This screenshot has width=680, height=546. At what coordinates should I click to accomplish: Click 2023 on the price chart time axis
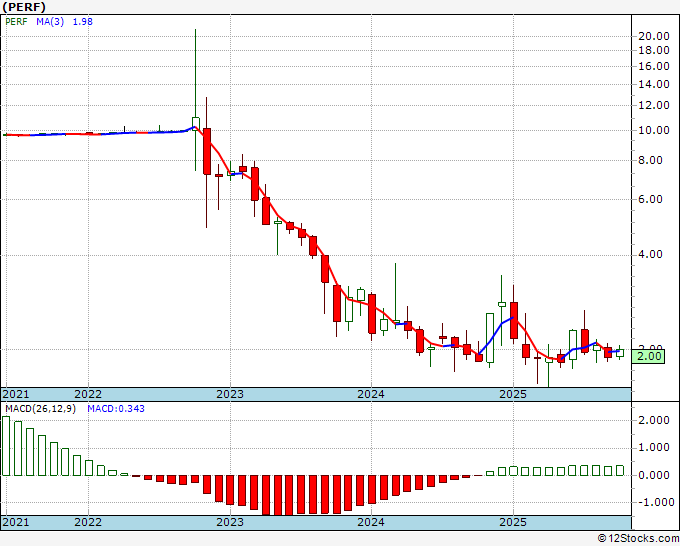tap(230, 394)
